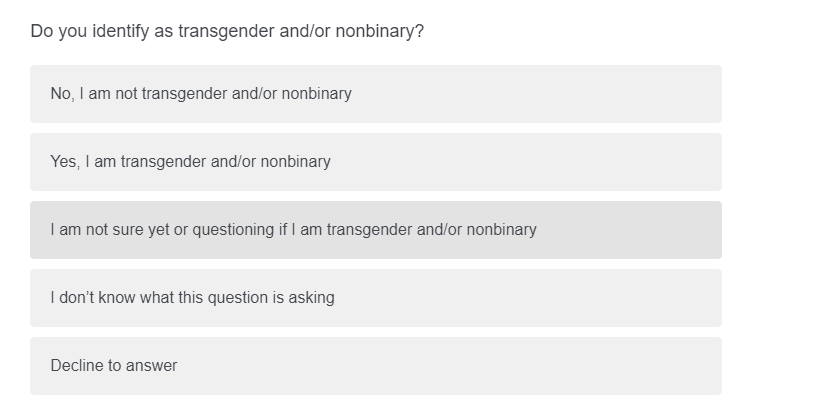The image size is (823, 414).
Task: Indicate you don't understand the question
Action: point(375,298)
